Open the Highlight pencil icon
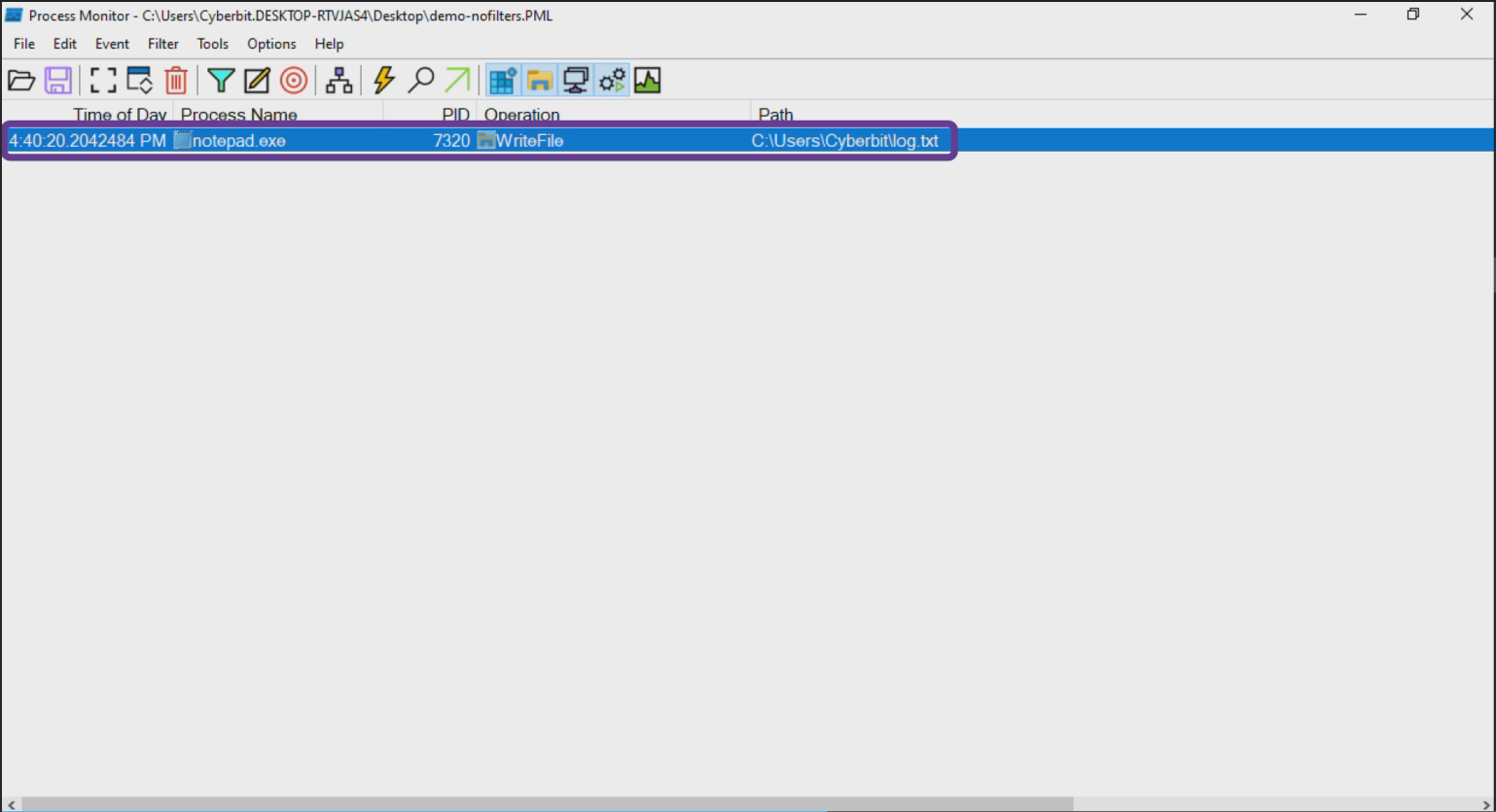Viewport: 1496px width, 812px height. click(x=257, y=81)
